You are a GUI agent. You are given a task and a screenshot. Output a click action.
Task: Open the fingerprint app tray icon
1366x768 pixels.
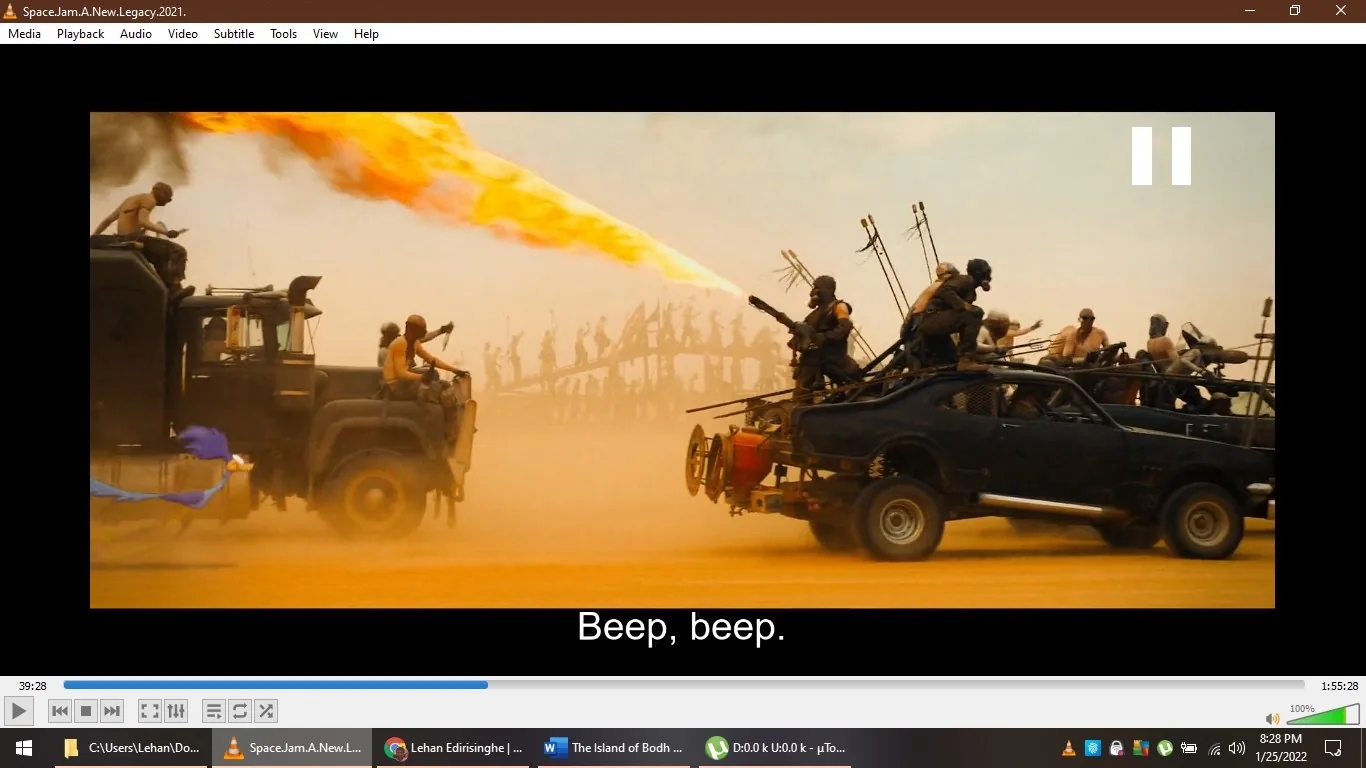click(1093, 748)
